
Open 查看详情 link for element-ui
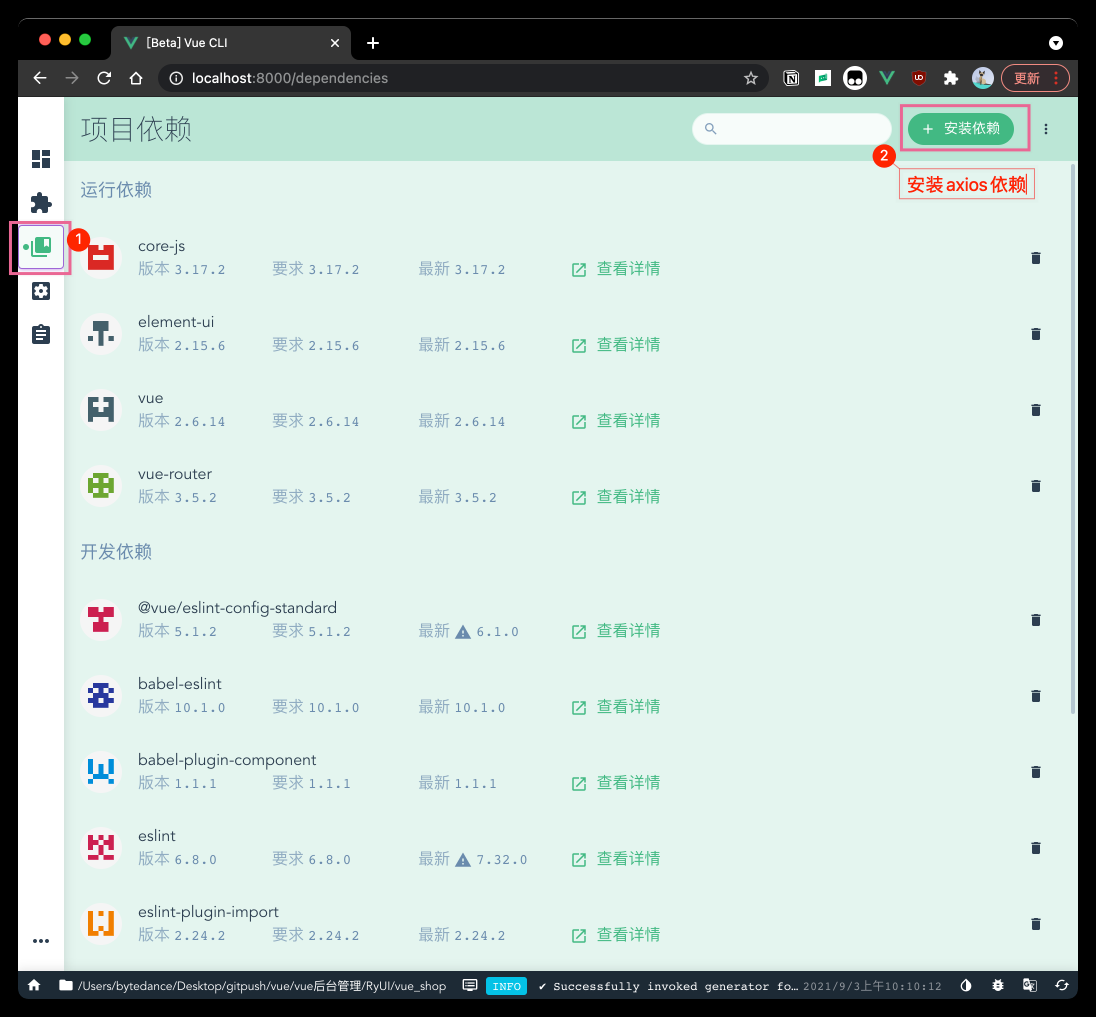(616, 345)
